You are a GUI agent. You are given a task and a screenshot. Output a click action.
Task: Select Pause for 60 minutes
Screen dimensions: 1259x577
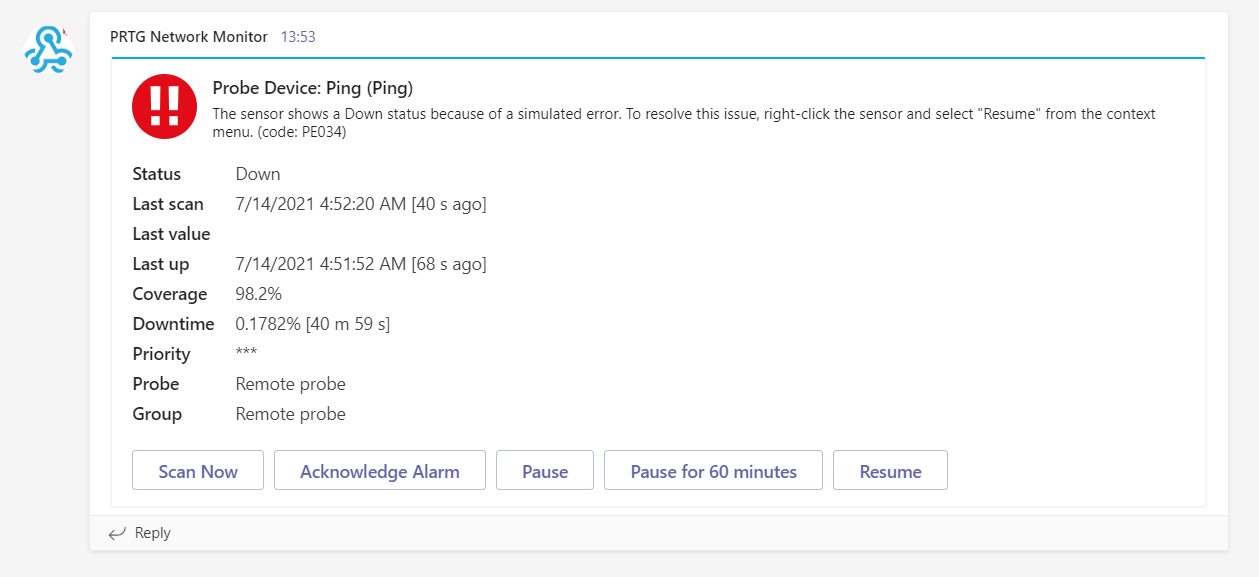pyautogui.click(x=713, y=471)
